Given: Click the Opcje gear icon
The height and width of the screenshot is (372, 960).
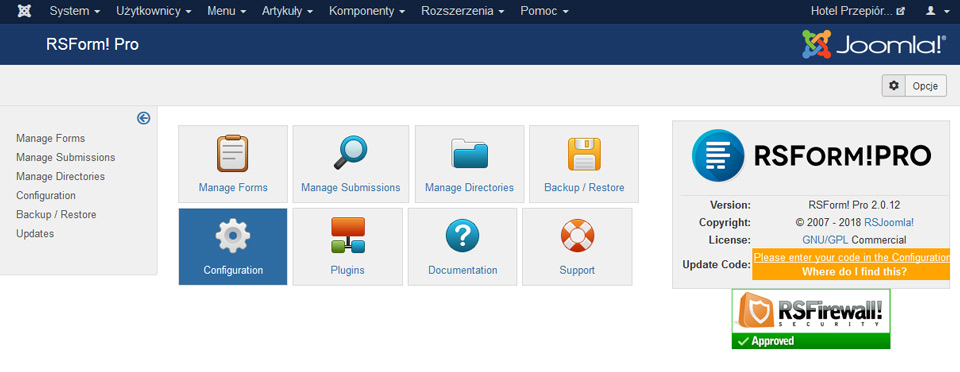Looking at the screenshot, I should coord(894,86).
